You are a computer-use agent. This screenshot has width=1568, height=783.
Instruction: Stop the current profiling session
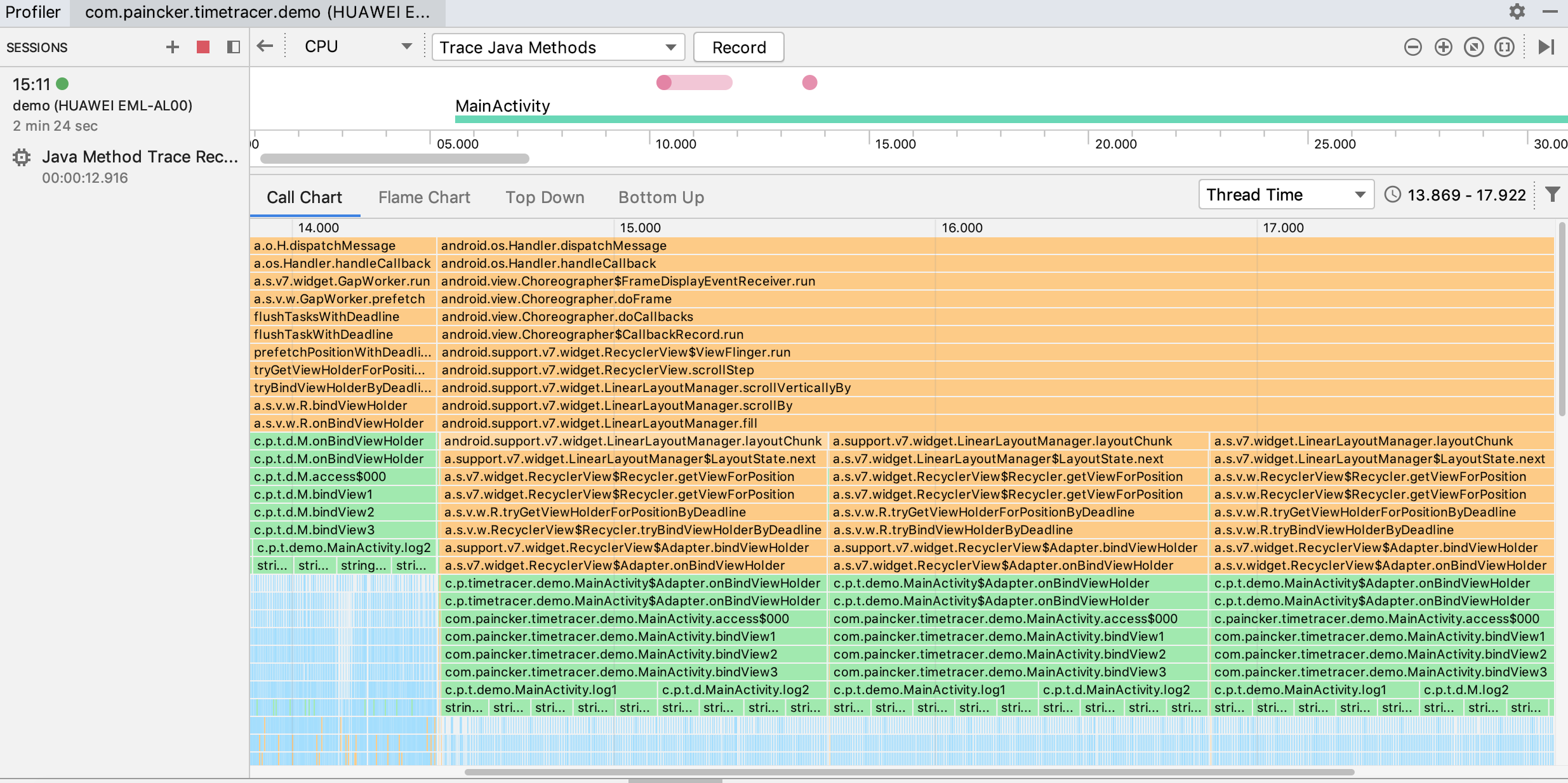pyautogui.click(x=203, y=47)
